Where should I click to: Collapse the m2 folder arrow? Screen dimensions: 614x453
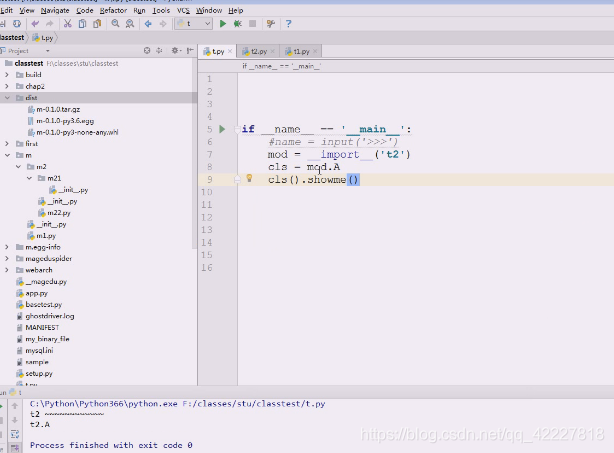tap(18, 166)
